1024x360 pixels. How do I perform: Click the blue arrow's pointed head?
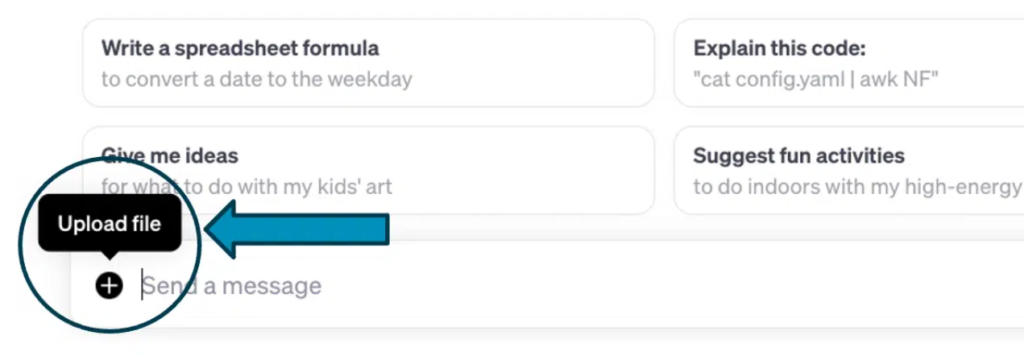(221, 229)
